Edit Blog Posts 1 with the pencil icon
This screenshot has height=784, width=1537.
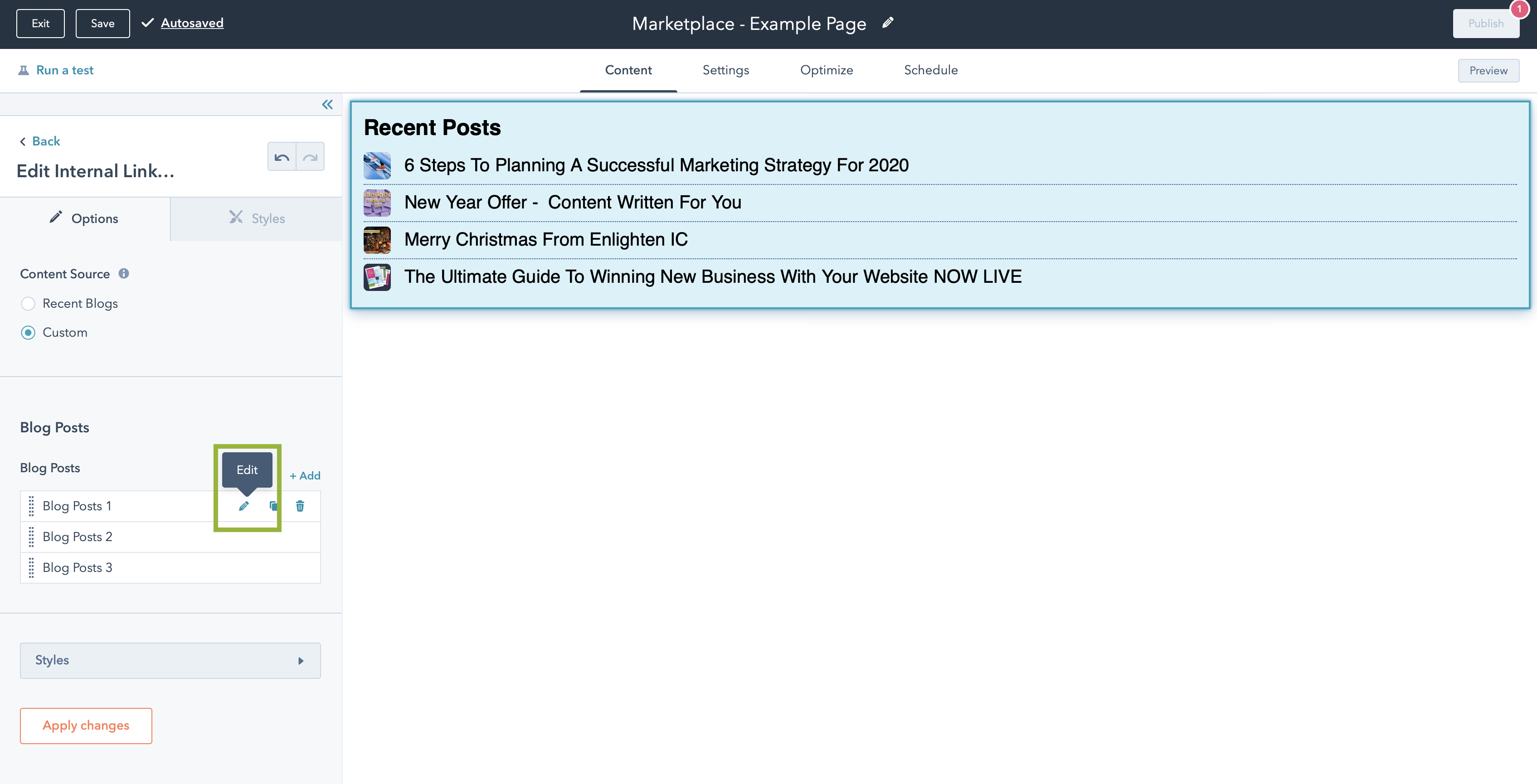(243, 506)
